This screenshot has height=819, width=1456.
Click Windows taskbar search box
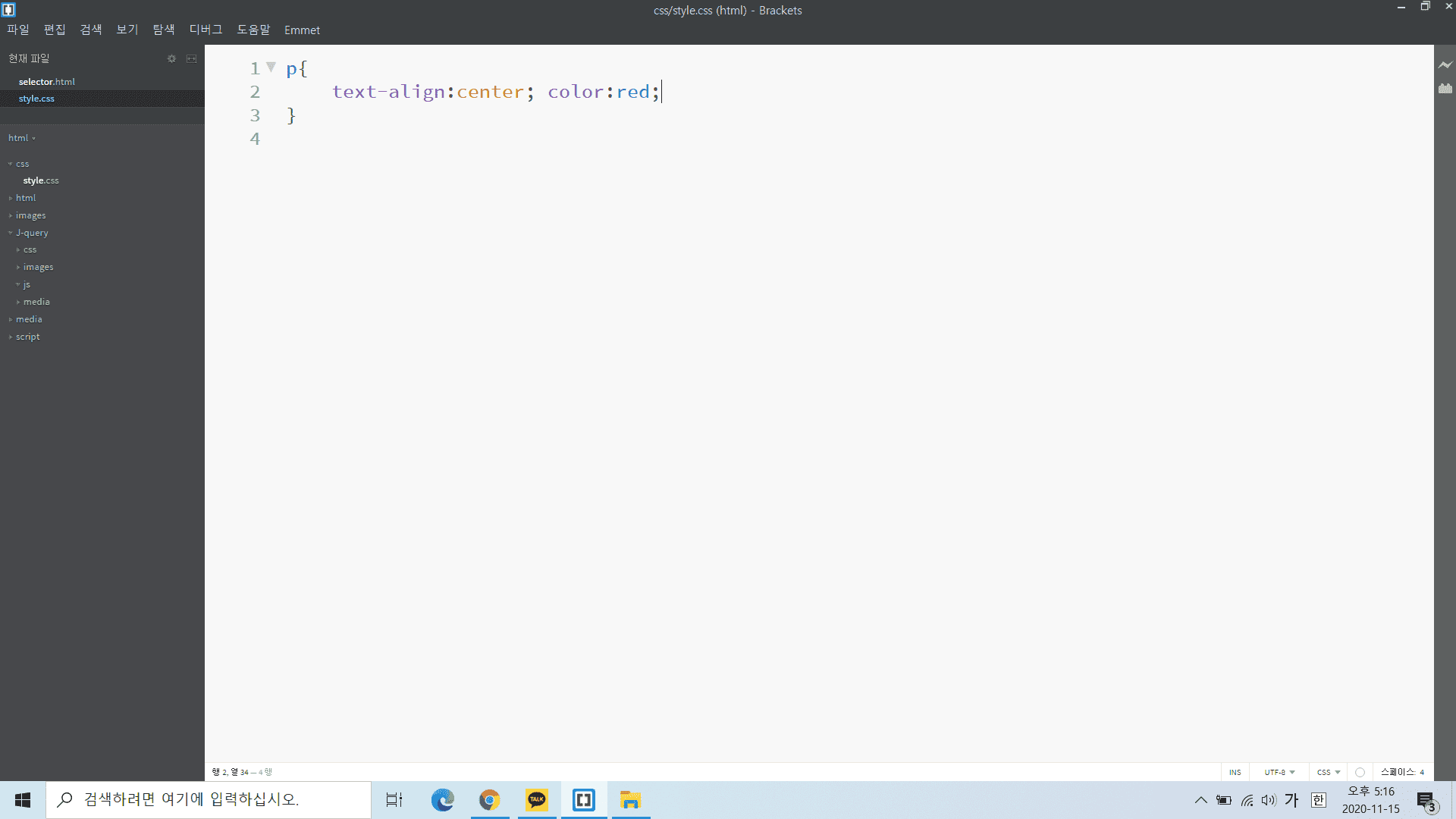coord(209,799)
